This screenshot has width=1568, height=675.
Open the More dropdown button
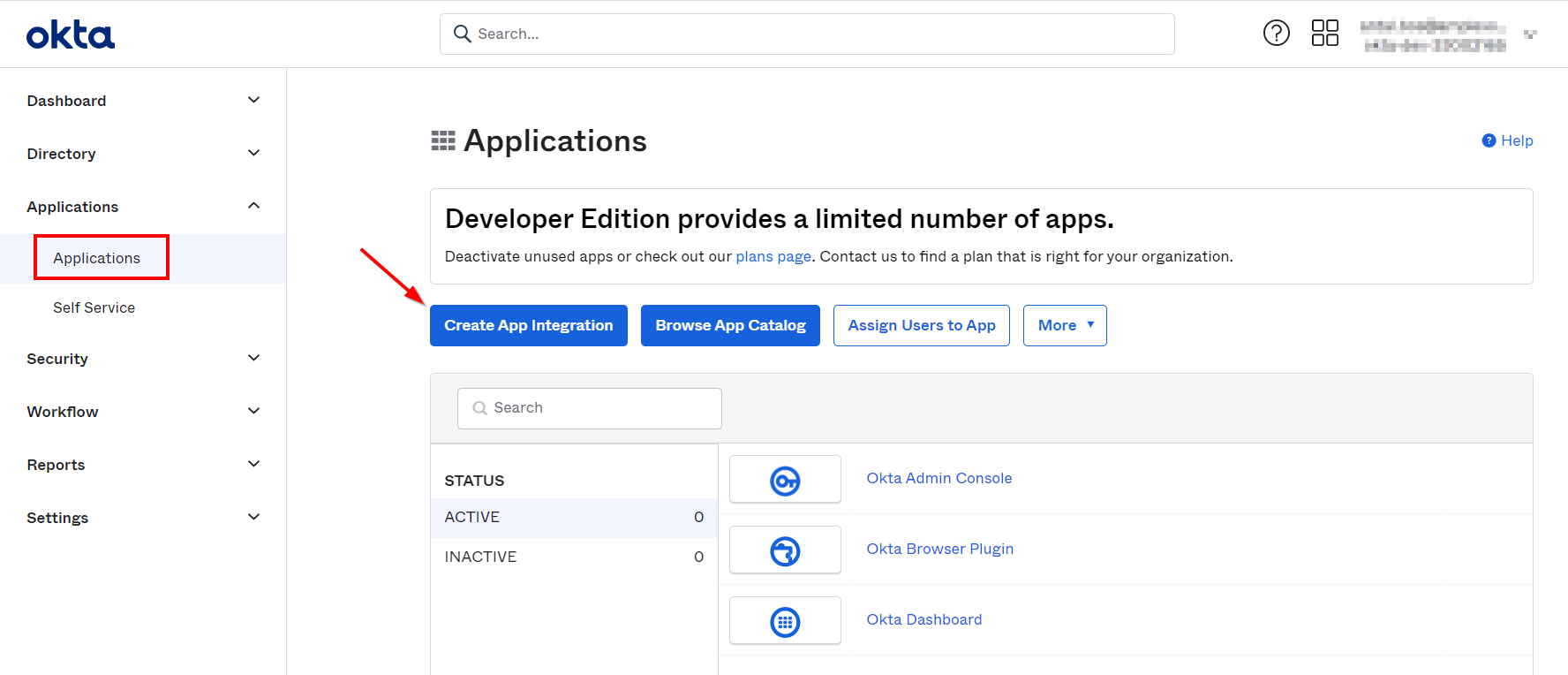pos(1064,325)
